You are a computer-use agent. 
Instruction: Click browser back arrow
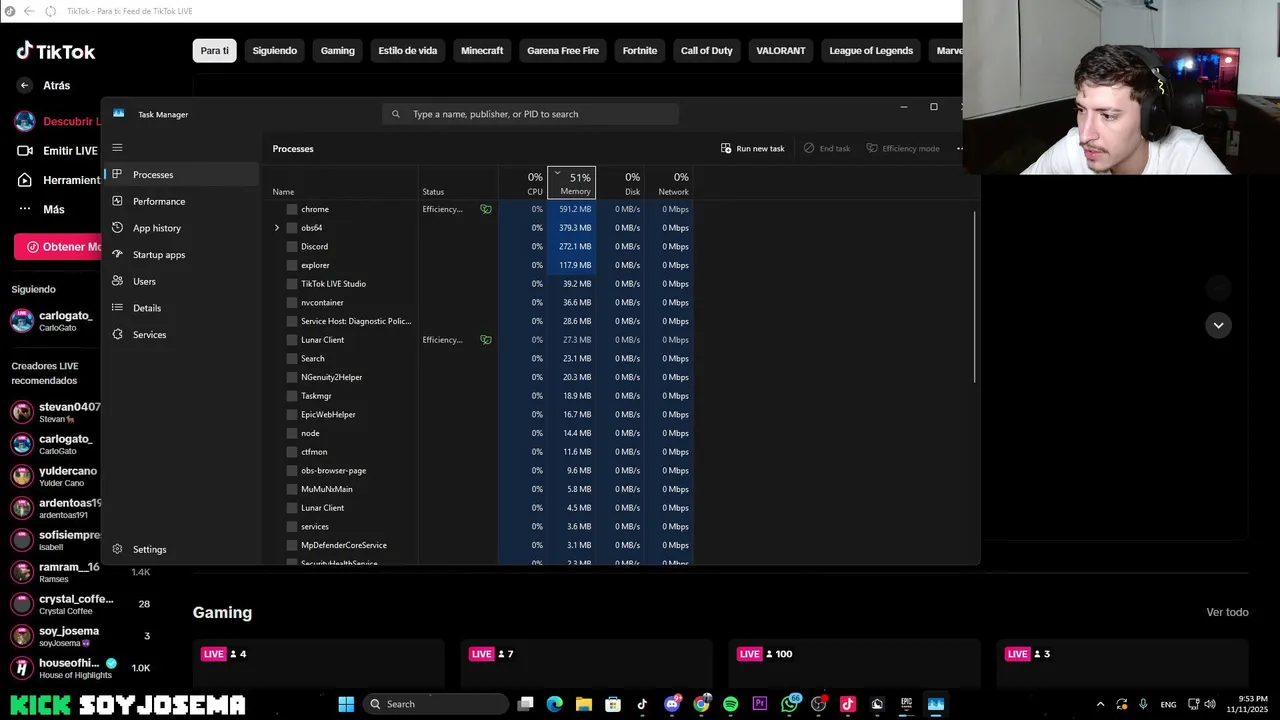click(x=28, y=11)
